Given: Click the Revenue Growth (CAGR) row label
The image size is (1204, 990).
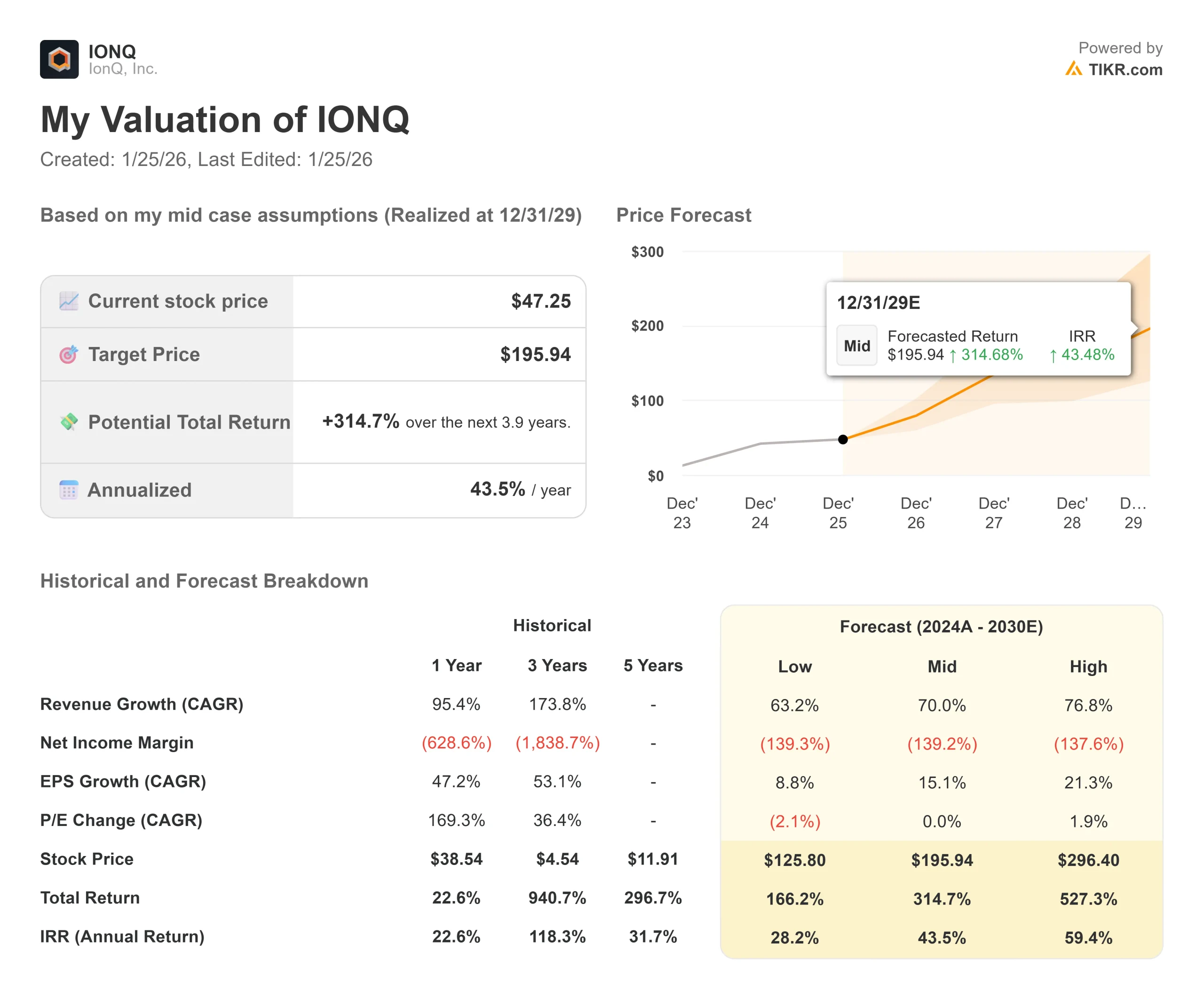Looking at the screenshot, I should (142, 704).
